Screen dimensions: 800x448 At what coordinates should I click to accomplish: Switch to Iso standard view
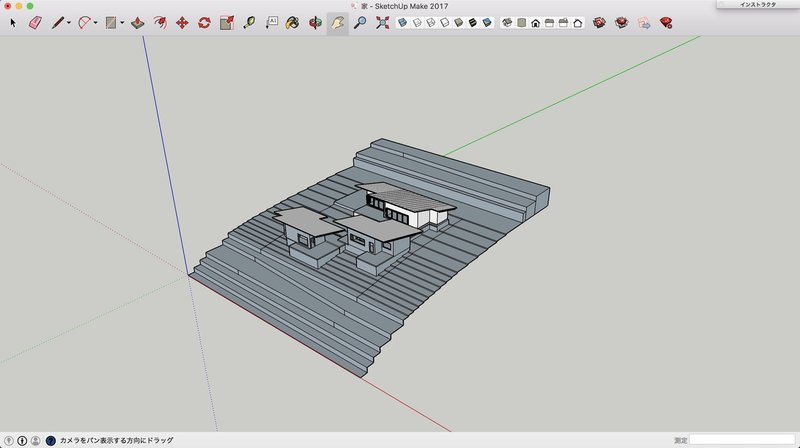pyautogui.click(x=507, y=21)
